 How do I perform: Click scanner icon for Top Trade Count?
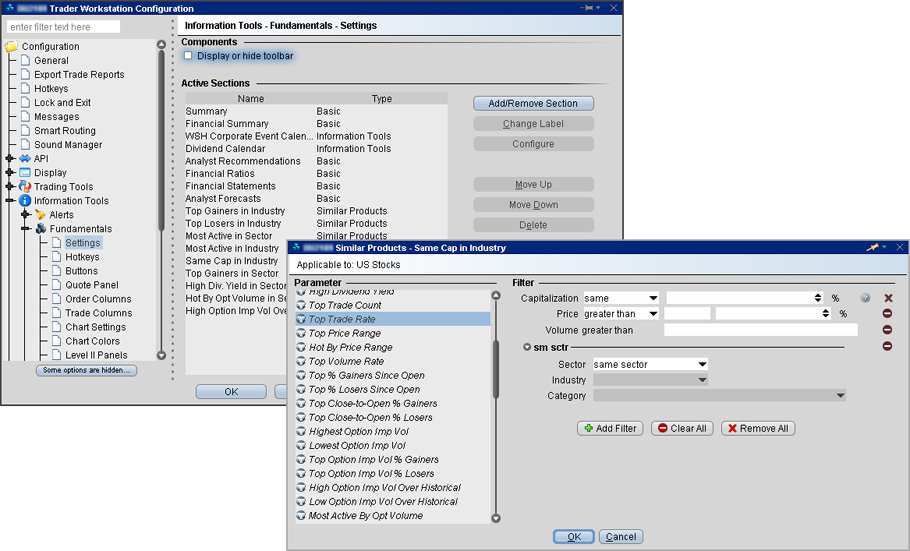[301, 305]
